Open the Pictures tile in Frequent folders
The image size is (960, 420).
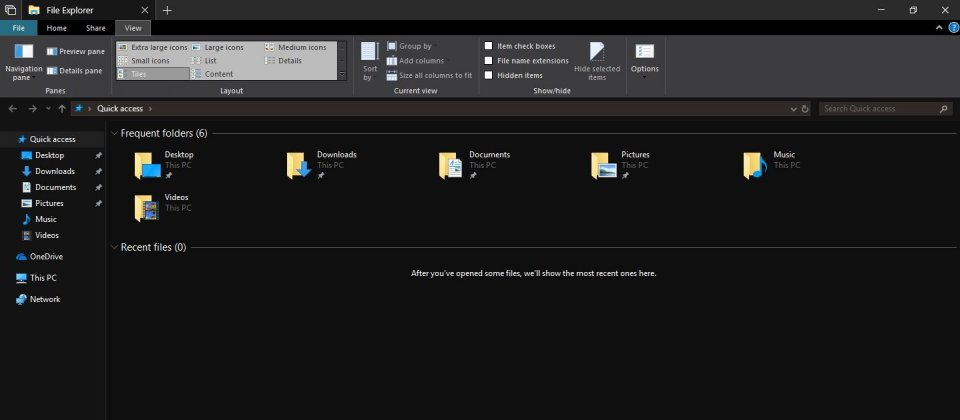(620, 165)
